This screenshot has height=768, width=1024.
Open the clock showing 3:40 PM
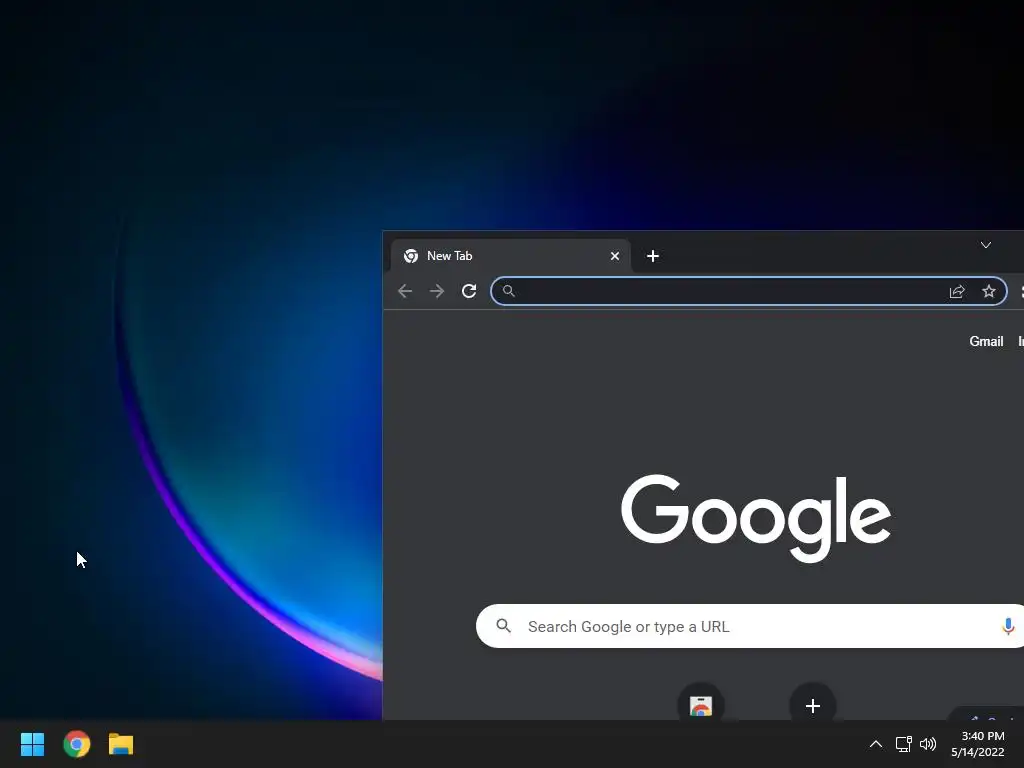tap(978, 744)
